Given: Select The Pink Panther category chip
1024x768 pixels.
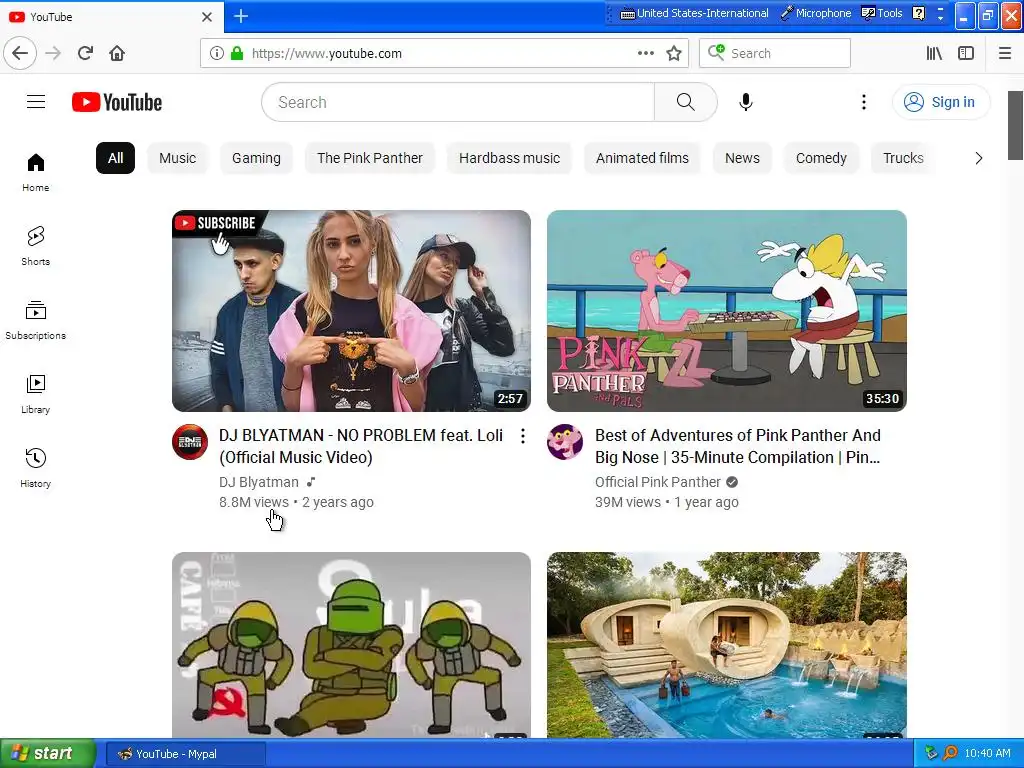Looking at the screenshot, I should tap(370, 158).
